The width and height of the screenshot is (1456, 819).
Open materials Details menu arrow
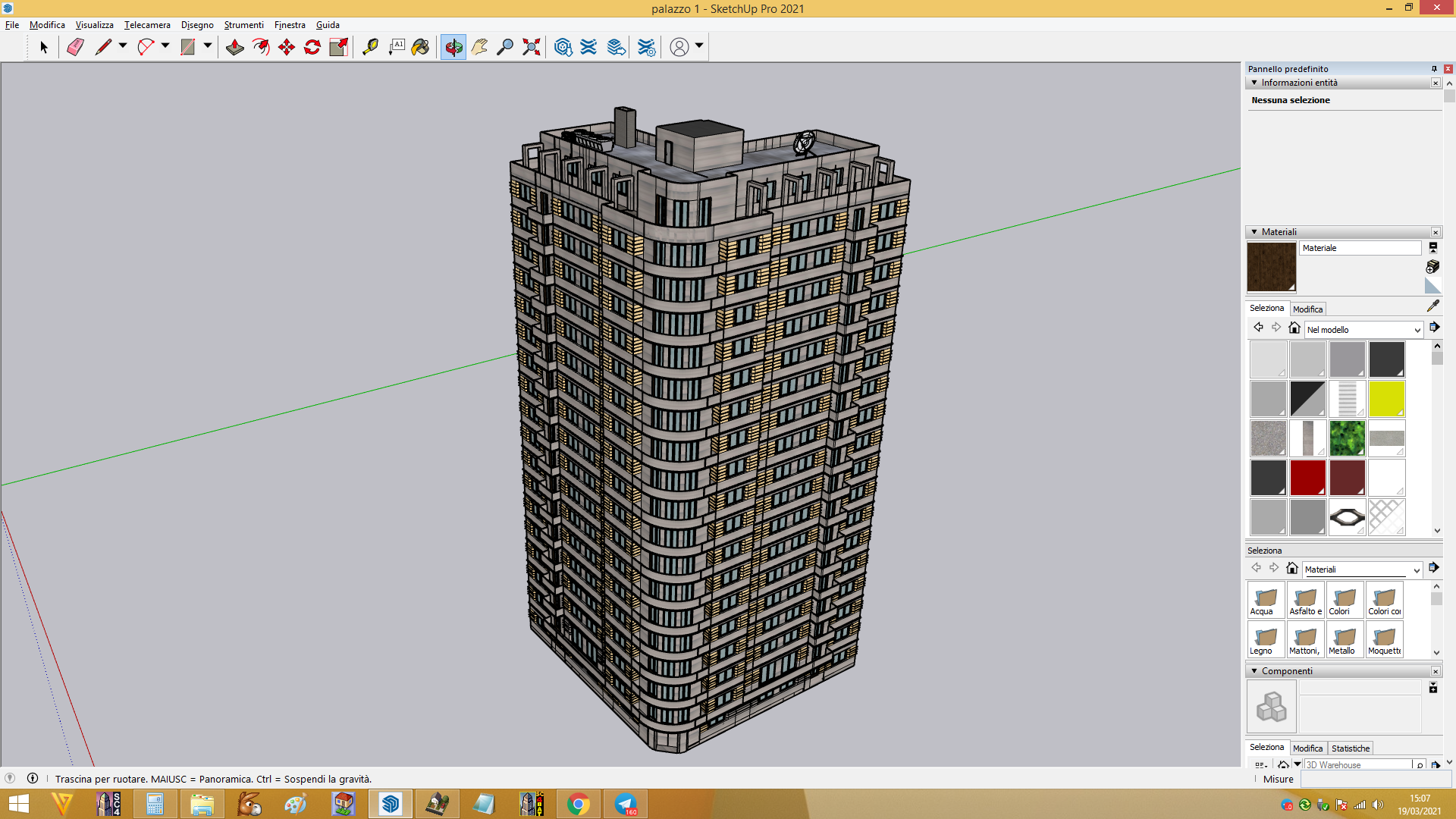pyautogui.click(x=1434, y=328)
